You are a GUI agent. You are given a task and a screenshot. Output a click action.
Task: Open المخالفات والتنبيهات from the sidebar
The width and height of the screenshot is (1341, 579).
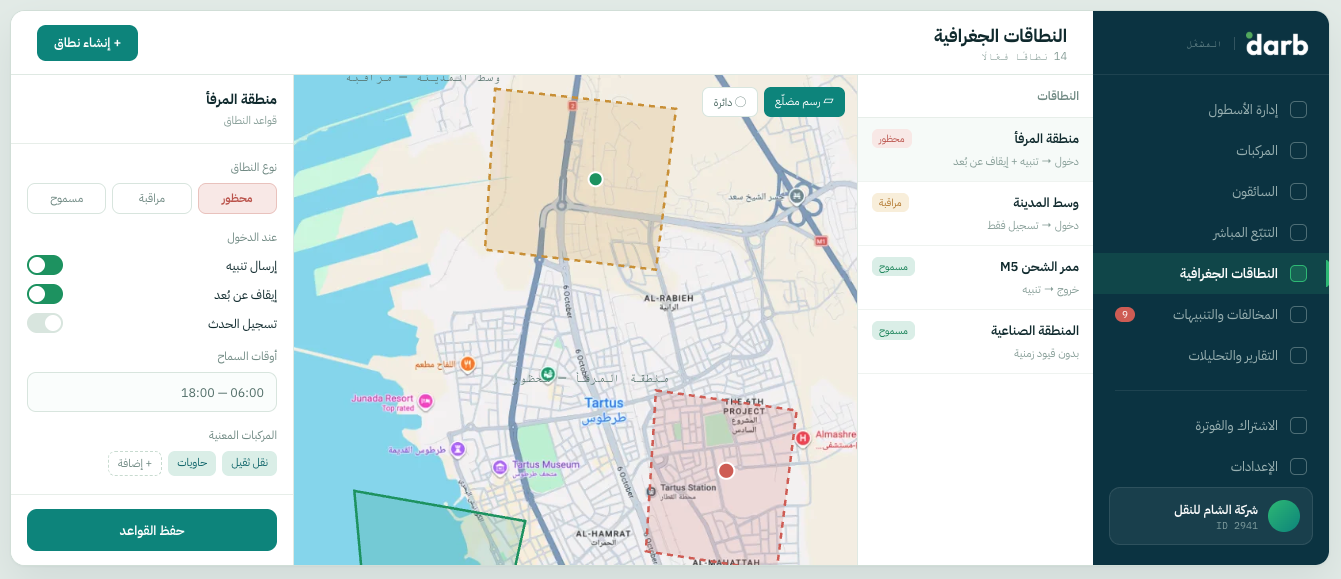(1211, 315)
